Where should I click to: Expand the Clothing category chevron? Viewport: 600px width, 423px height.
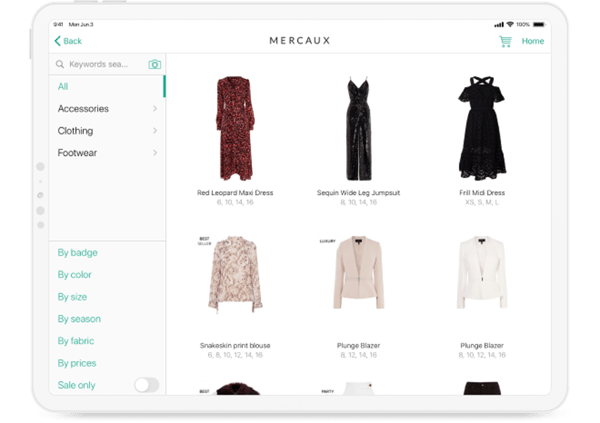155,131
